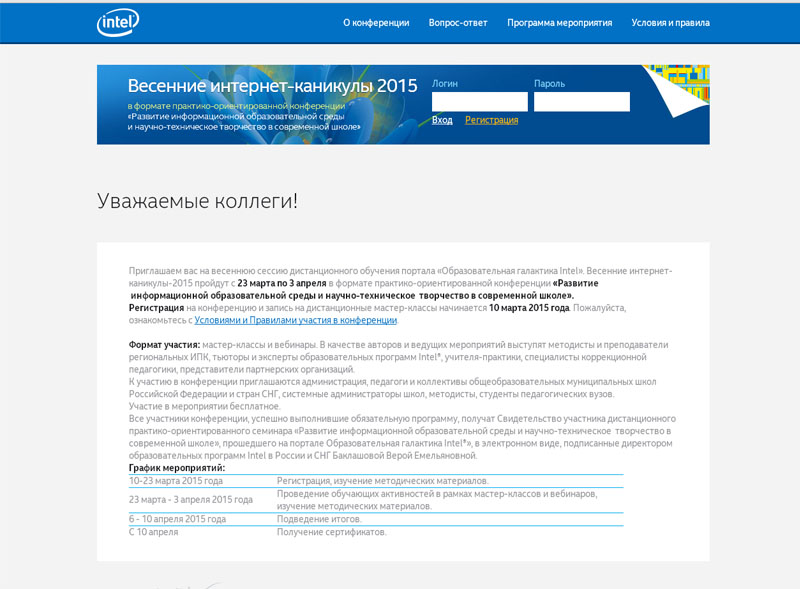
Task: Open «Условиями и Правилами участия в конференции» link
Action: pos(295,320)
